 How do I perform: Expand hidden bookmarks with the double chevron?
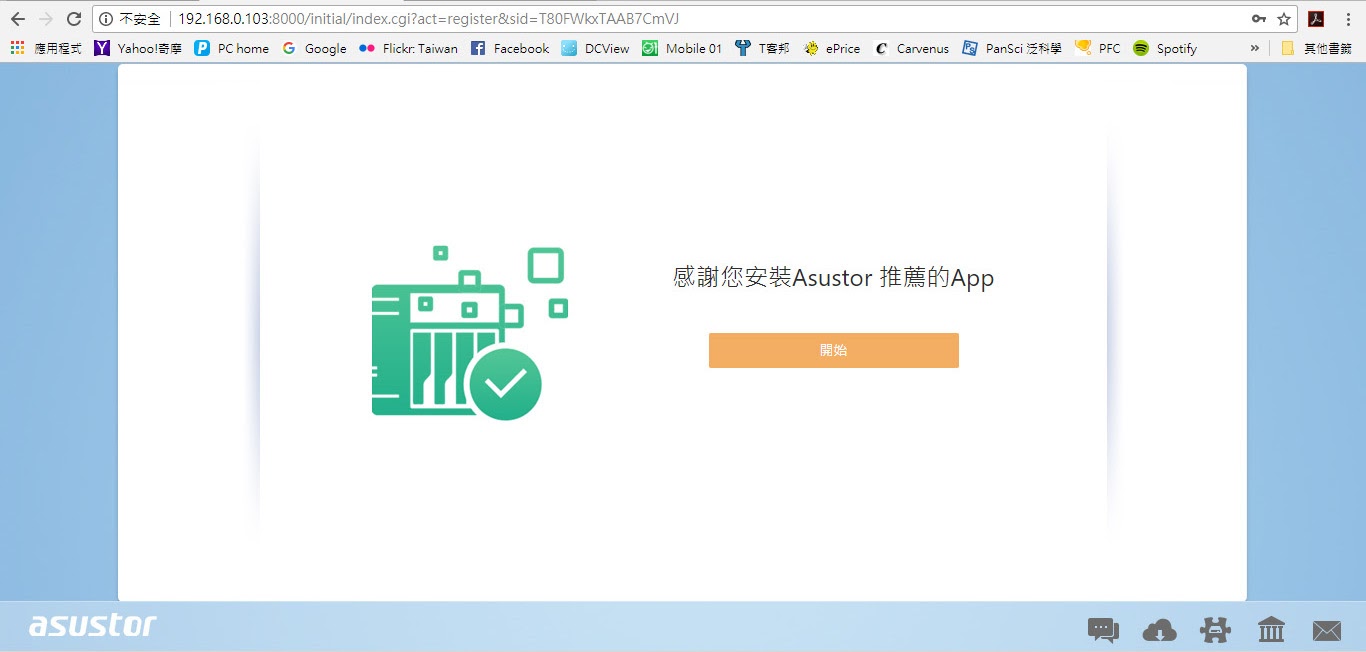pyautogui.click(x=1255, y=48)
